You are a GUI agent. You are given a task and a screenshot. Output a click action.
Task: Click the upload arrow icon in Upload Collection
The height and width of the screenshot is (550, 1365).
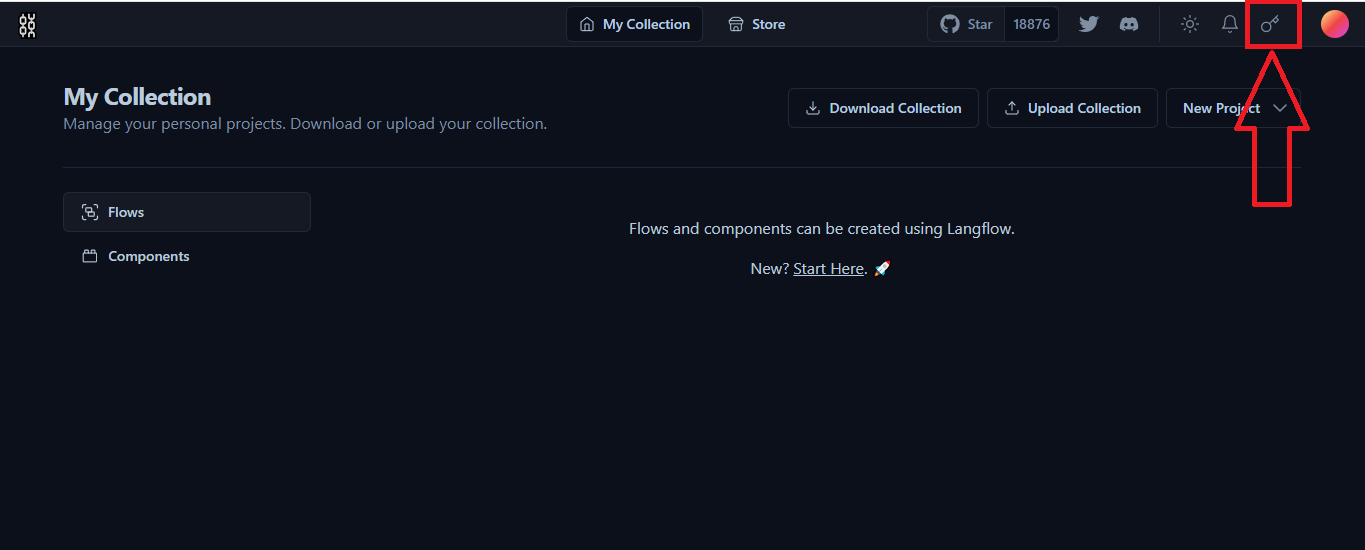pos(1012,108)
